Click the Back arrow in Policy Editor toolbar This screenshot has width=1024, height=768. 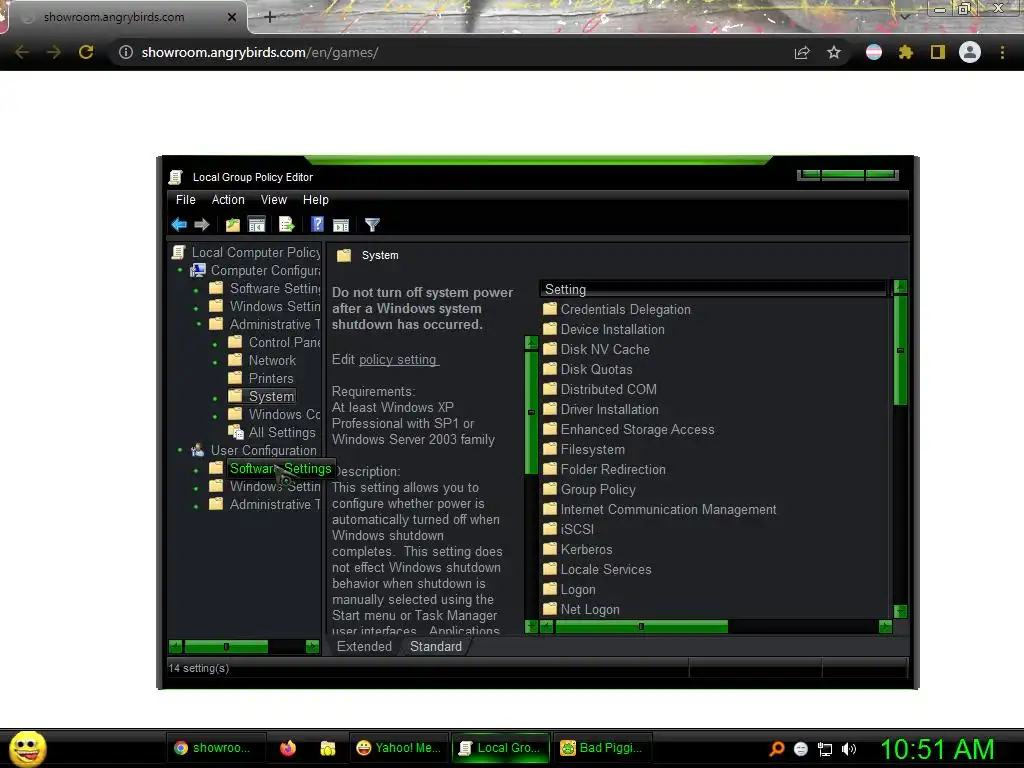pos(179,225)
